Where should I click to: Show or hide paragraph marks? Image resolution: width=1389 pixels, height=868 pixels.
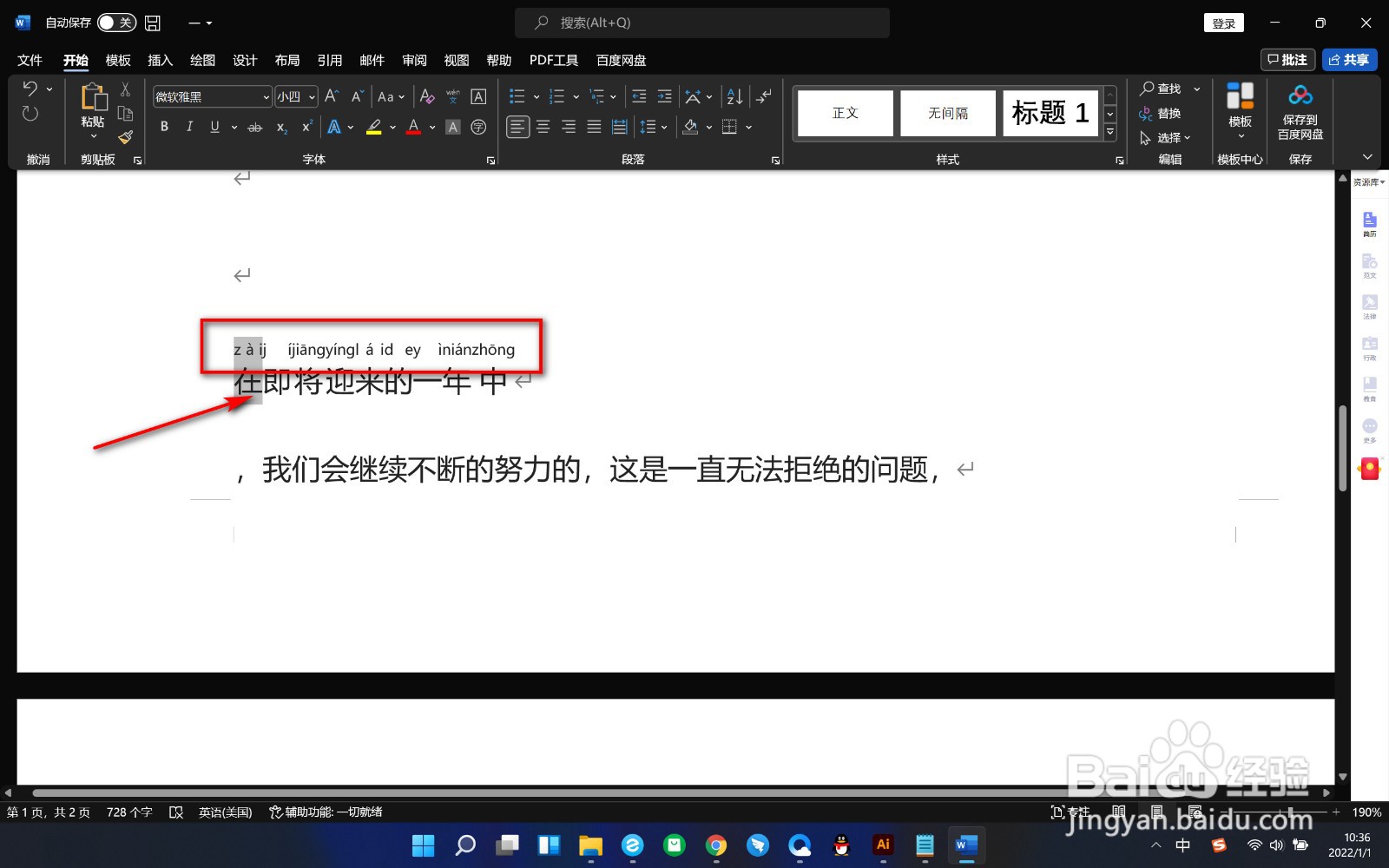pos(763,96)
